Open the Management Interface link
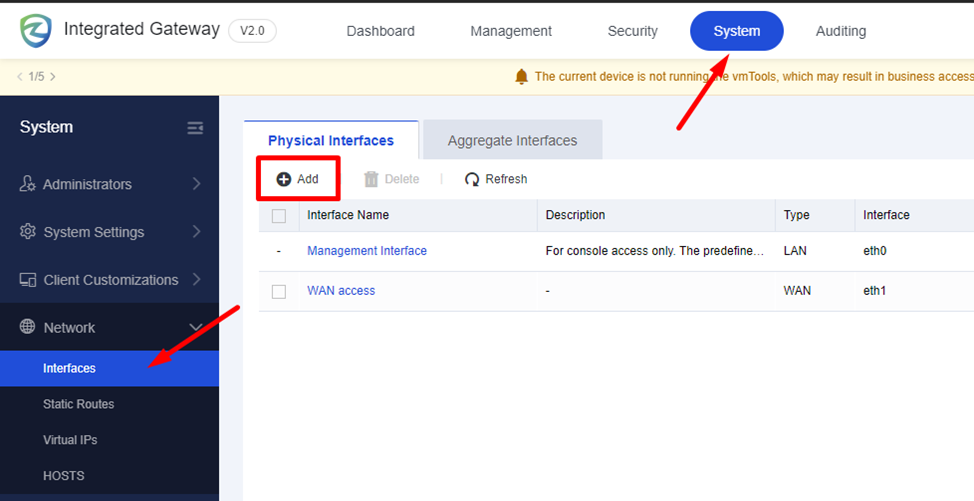Viewport: 974px width, 501px height. click(x=367, y=251)
